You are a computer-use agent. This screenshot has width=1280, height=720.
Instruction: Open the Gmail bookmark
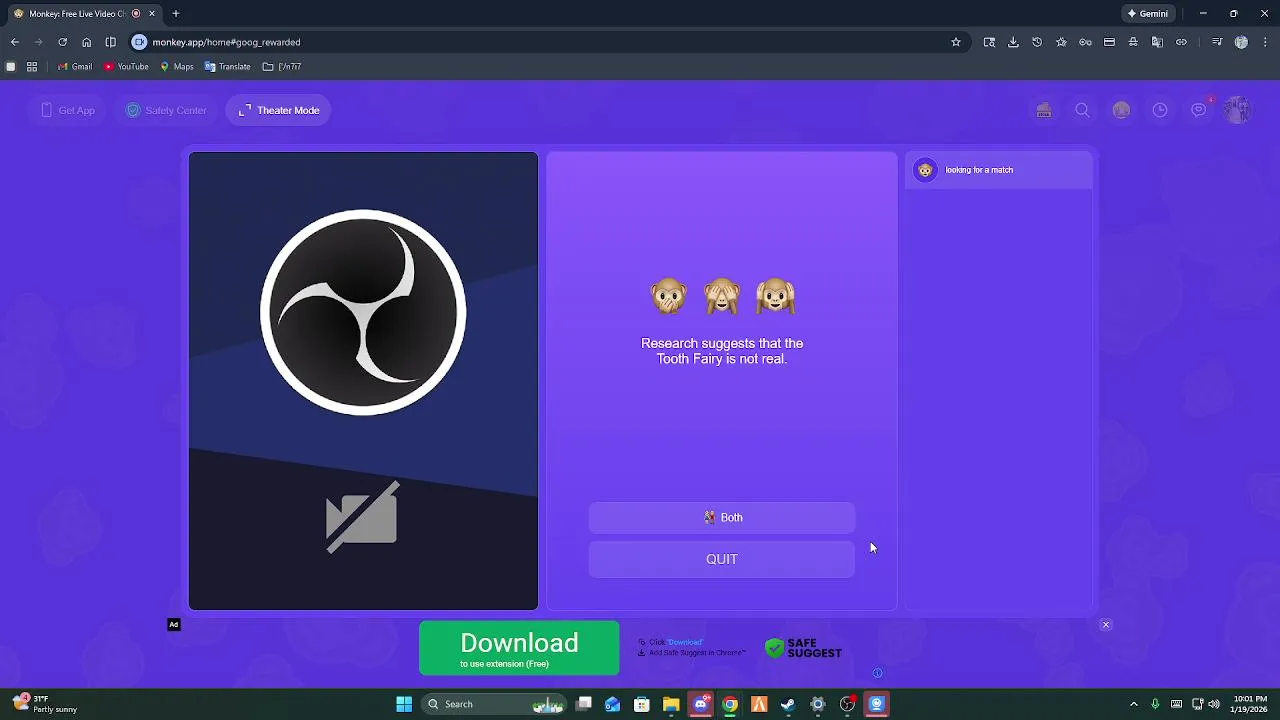click(74, 67)
